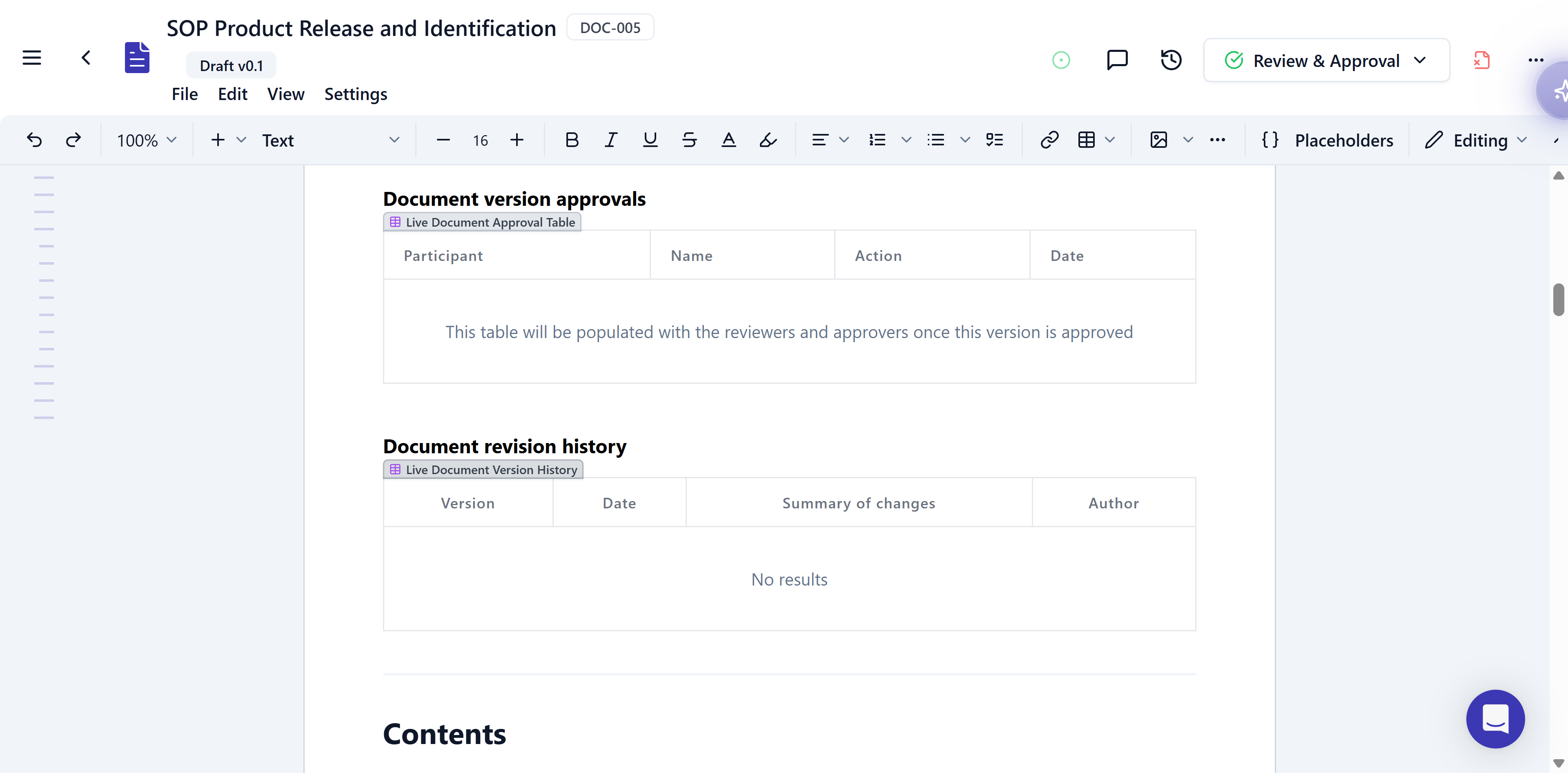Screen dimensions: 1568x773
Task: Click the purple document file icon
Action: (x=137, y=58)
